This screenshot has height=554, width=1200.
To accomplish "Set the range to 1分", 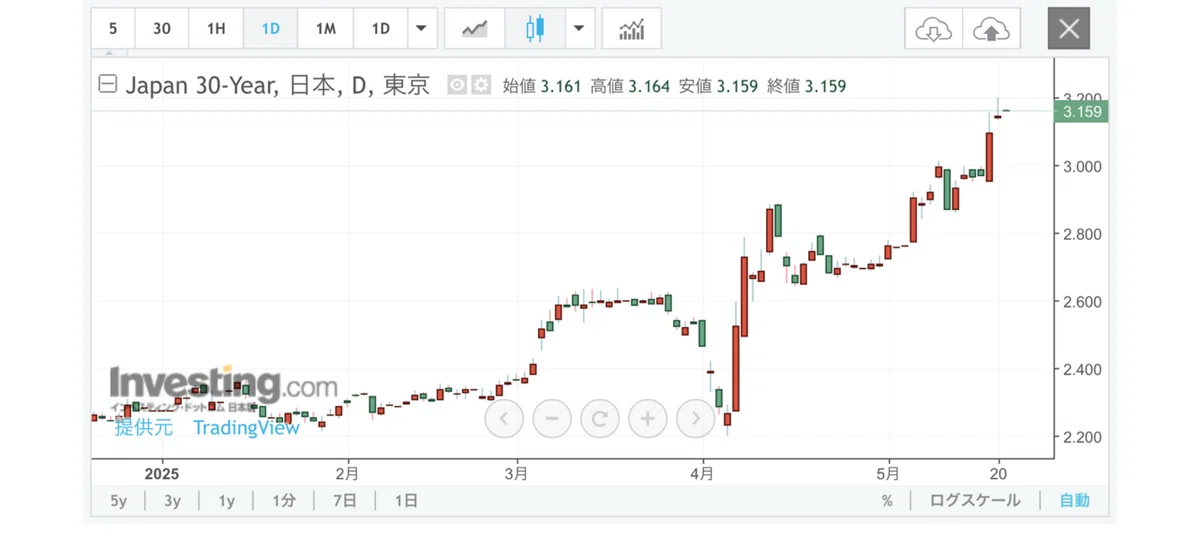I will coord(284,501).
